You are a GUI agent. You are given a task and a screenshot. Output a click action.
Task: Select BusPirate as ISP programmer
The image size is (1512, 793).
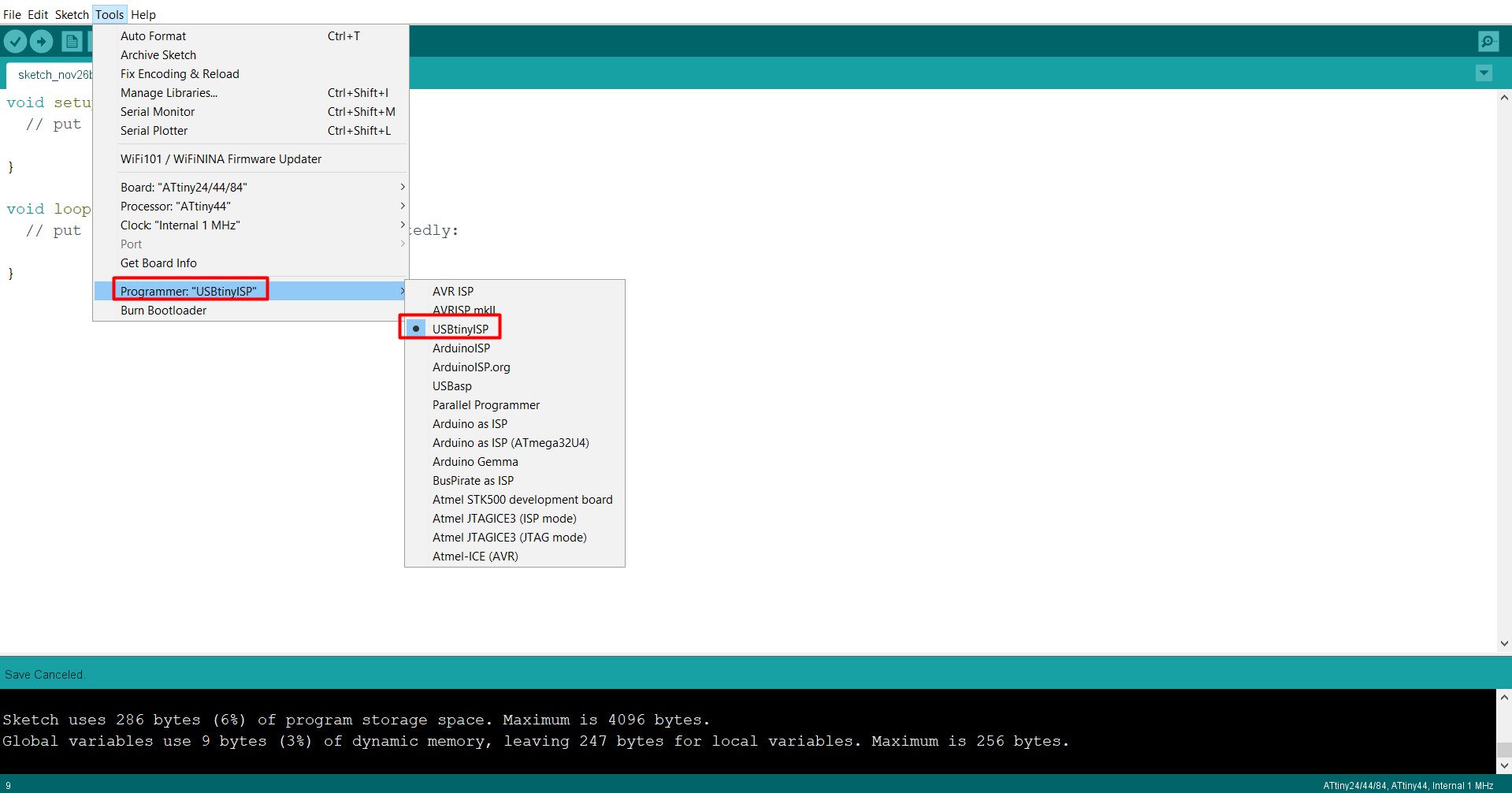[515, 481]
